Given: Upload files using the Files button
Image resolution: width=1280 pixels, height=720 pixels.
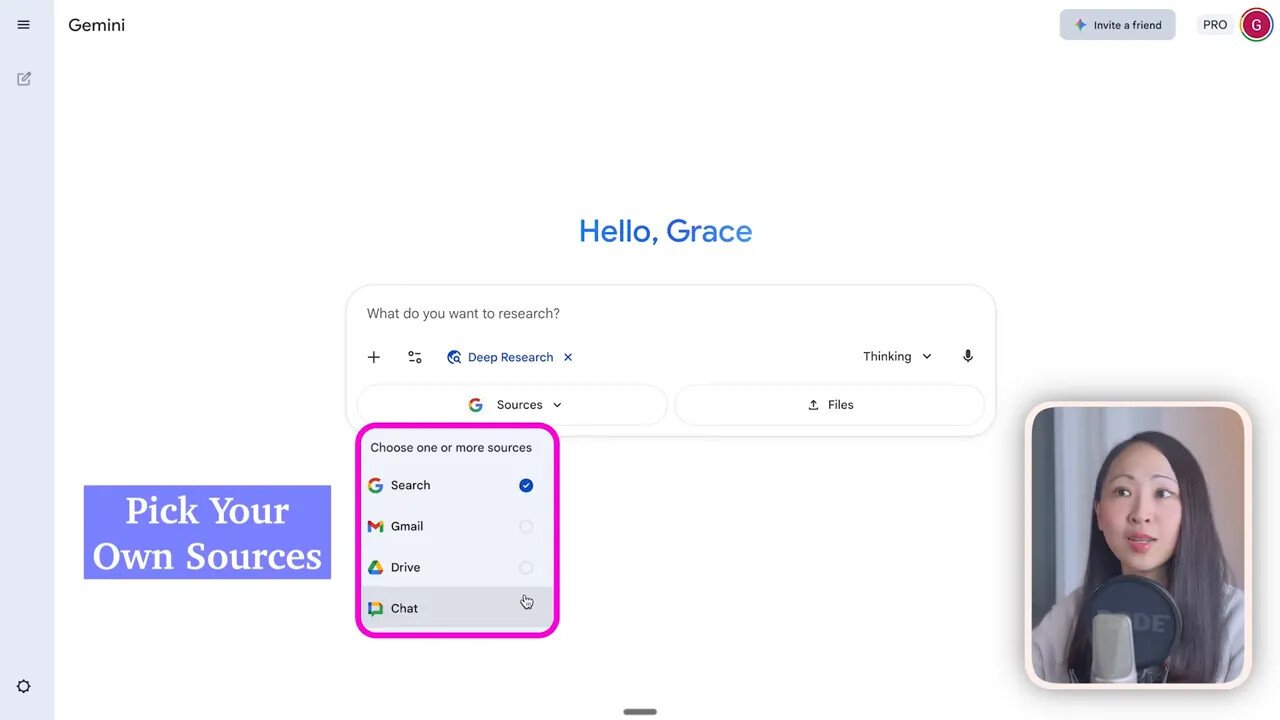Looking at the screenshot, I should [x=830, y=404].
